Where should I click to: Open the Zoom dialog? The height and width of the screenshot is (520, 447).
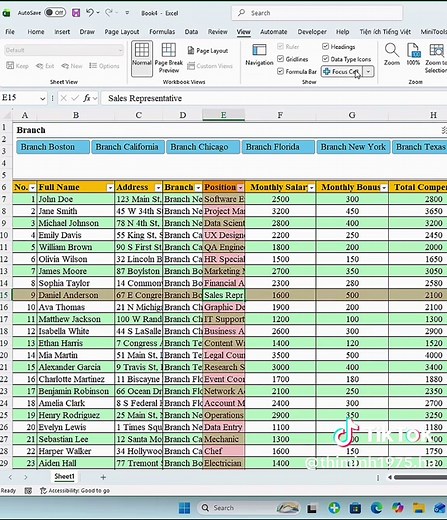[x=392, y=54]
